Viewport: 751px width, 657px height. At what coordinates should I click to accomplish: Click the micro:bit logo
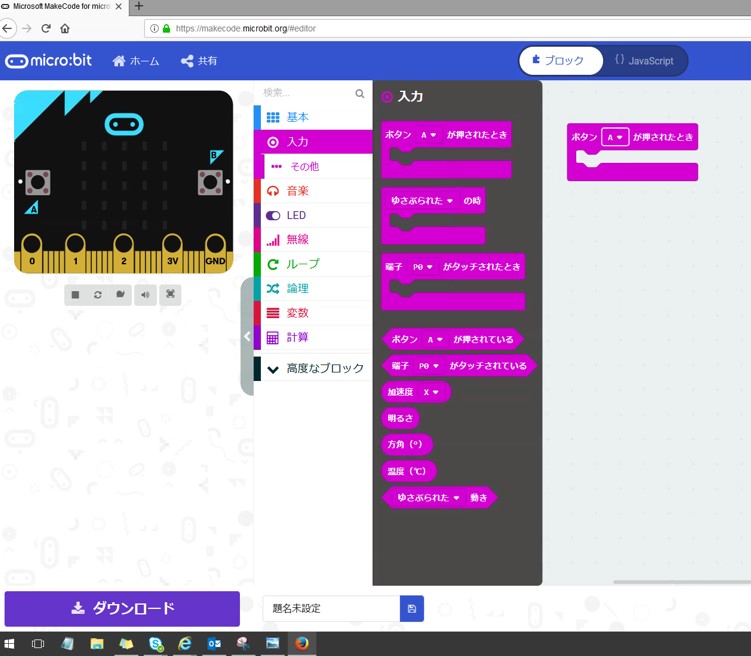pos(48,61)
